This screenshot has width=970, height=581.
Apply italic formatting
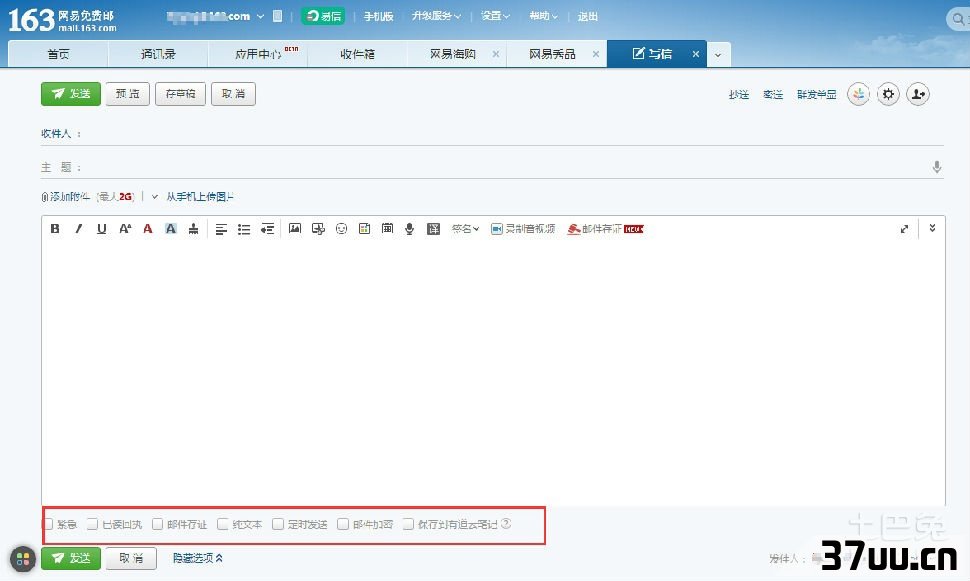point(79,229)
